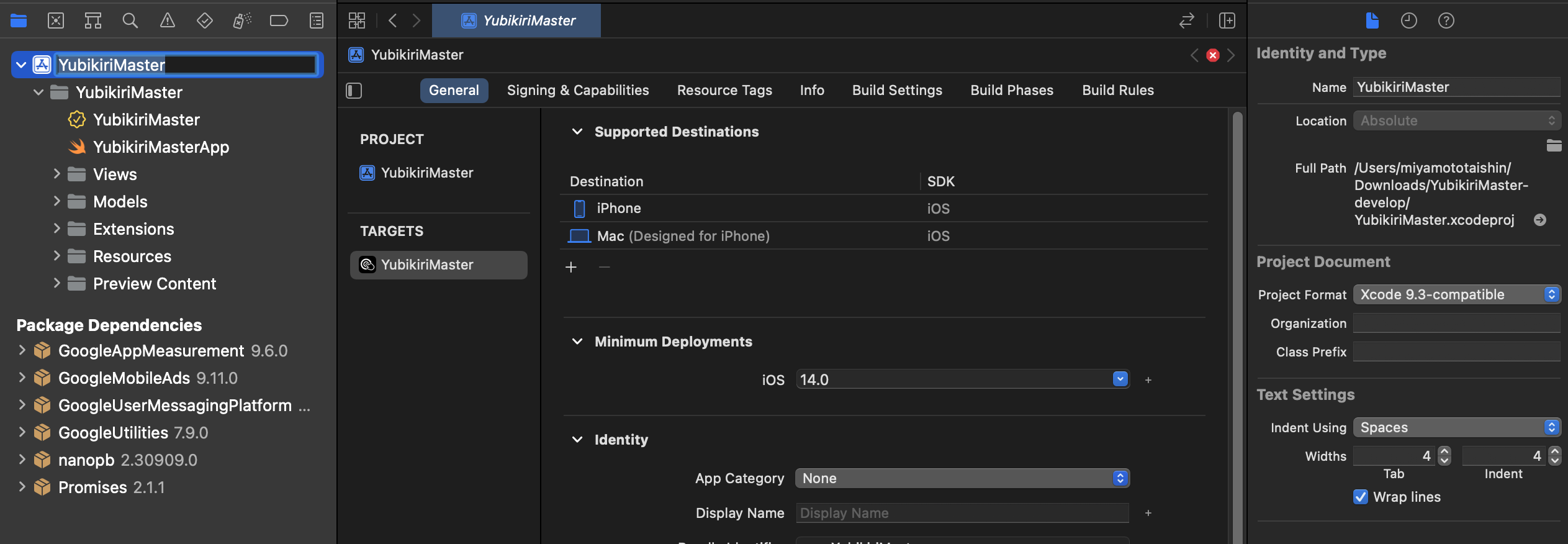Select the YubikiriMaster editor tab
This screenshot has width=1568, height=544.
[x=516, y=20]
